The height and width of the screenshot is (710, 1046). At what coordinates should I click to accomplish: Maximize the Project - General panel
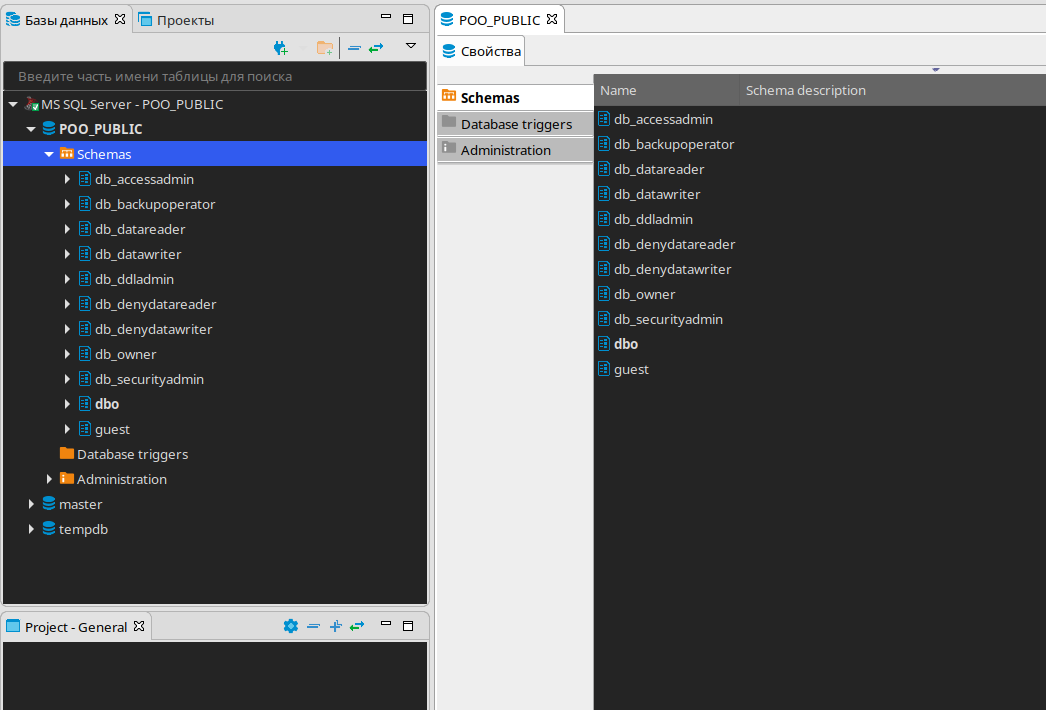[408, 626]
